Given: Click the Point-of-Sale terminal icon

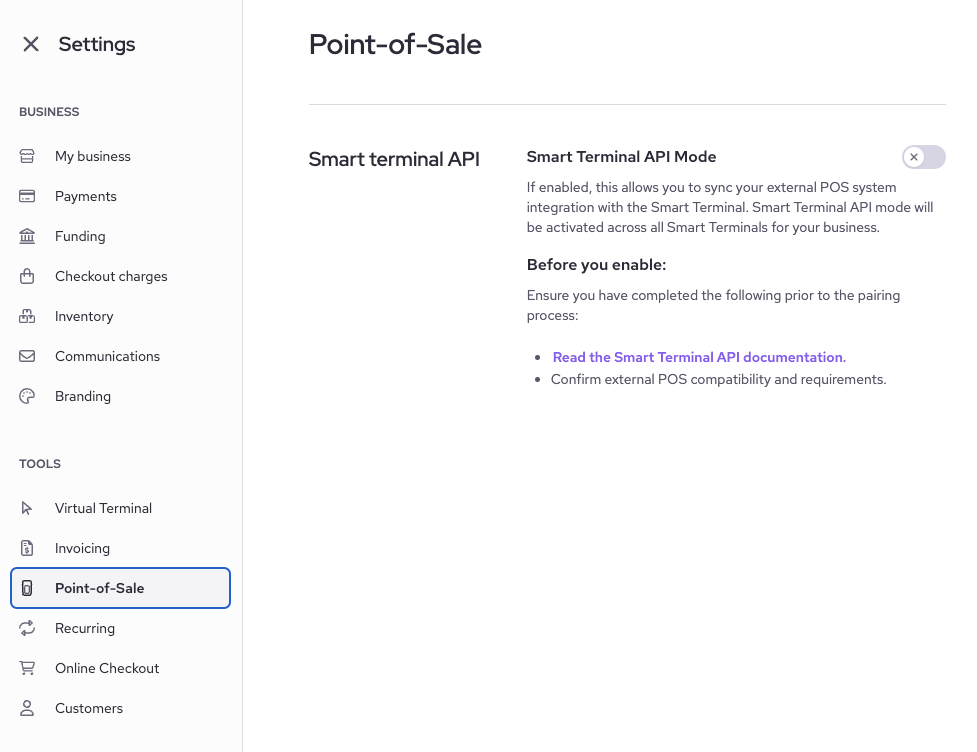Looking at the screenshot, I should pos(27,588).
